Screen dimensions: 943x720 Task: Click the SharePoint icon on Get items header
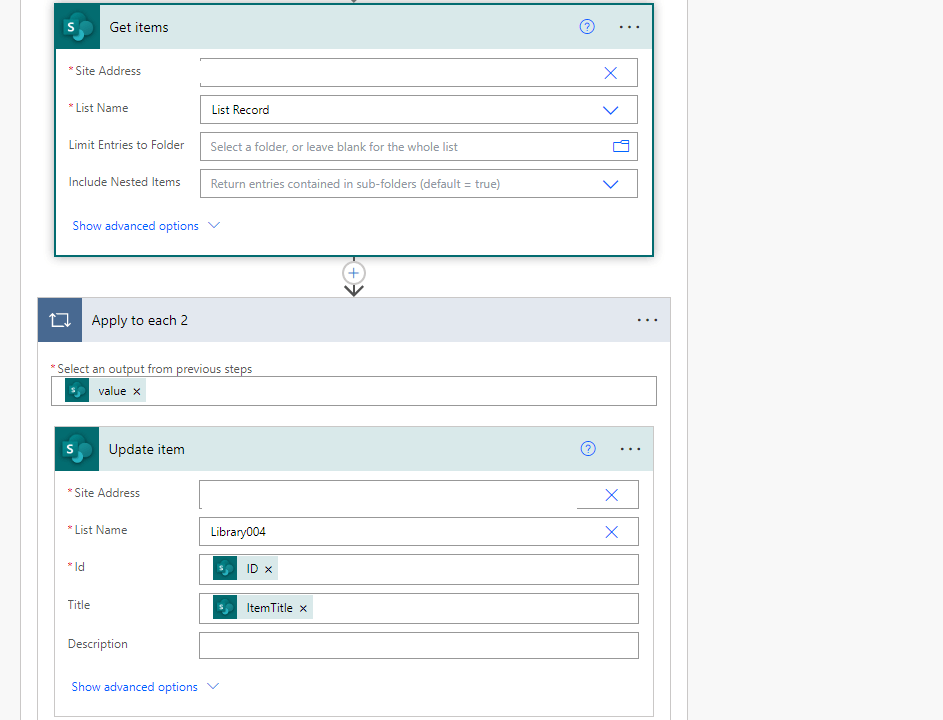pyautogui.click(x=78, y=27)
